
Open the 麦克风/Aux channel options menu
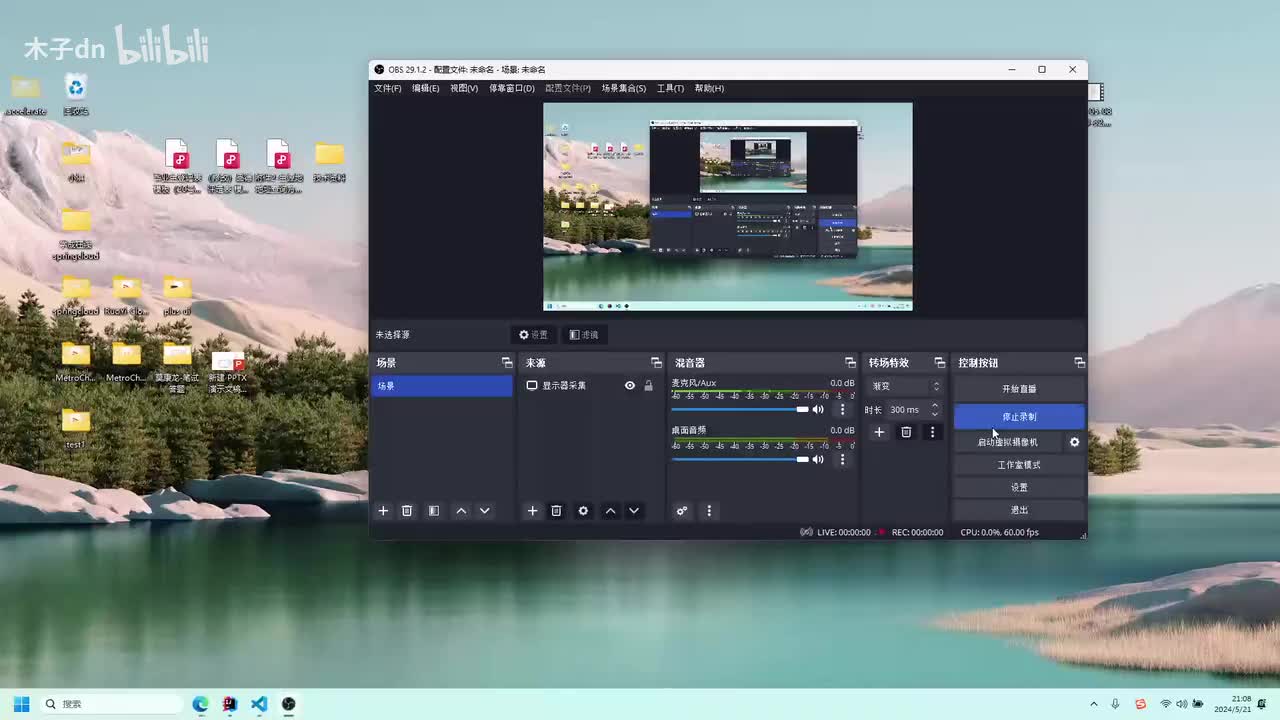[x=842, y=409]
